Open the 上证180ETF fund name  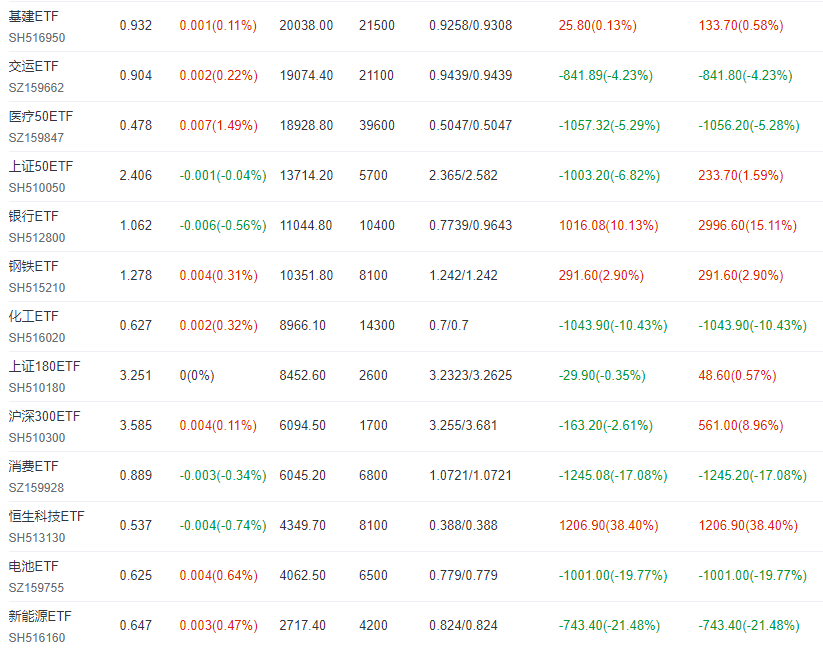45,366
